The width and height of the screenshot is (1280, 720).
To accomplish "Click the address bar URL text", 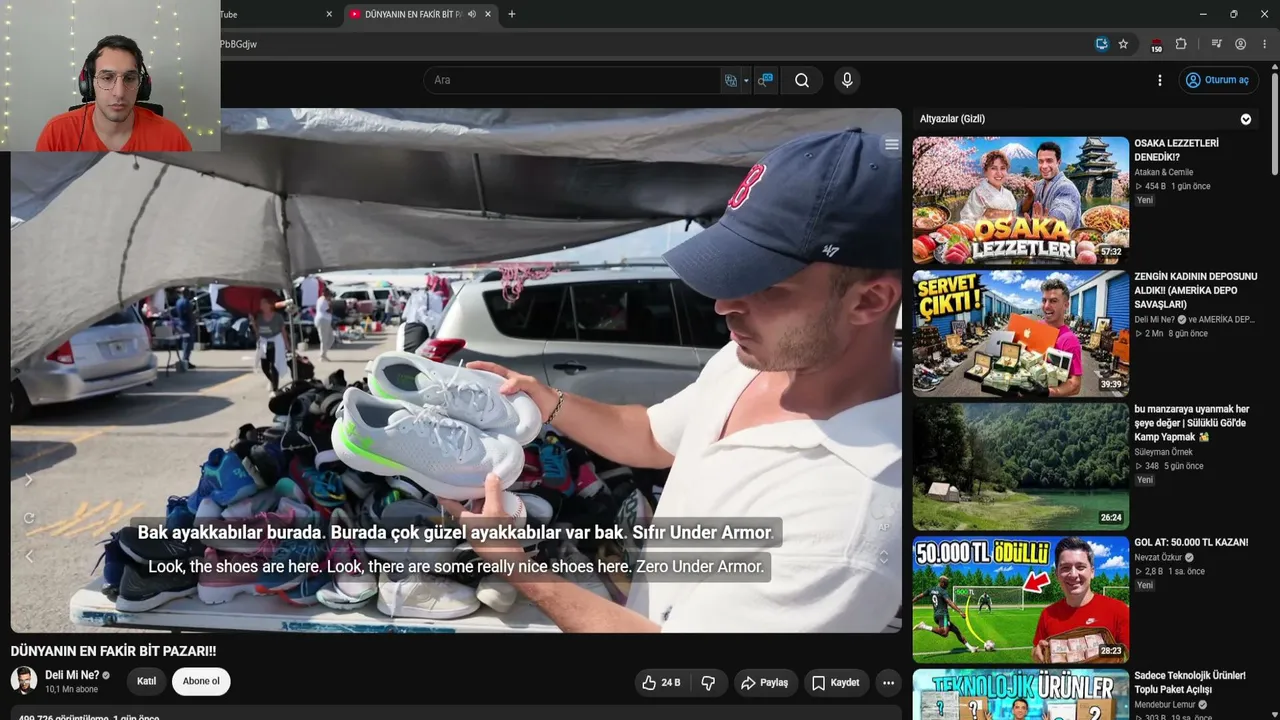I will [x=238, y=44].
